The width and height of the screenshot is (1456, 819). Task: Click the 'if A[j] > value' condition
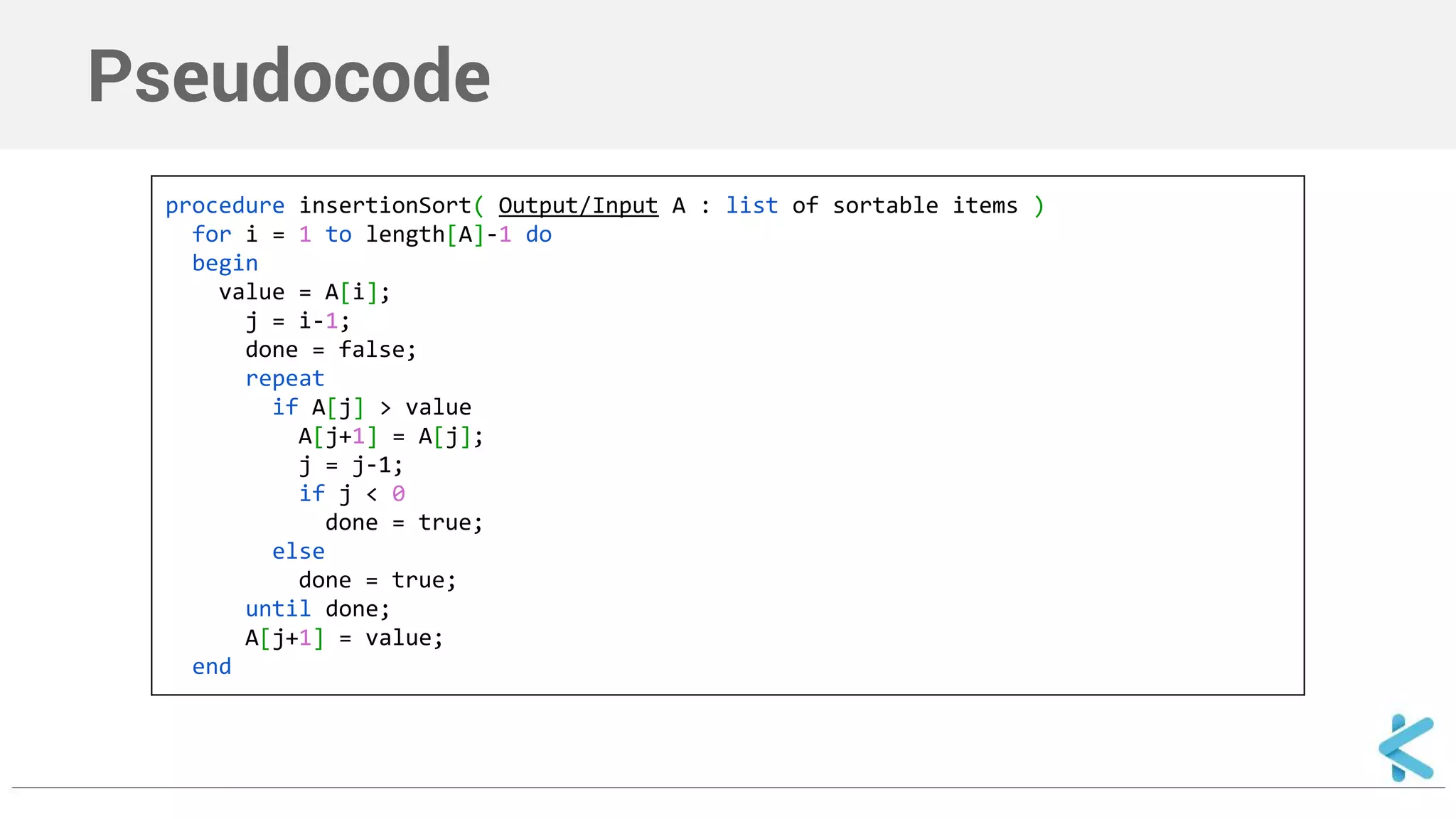point(372,407)
